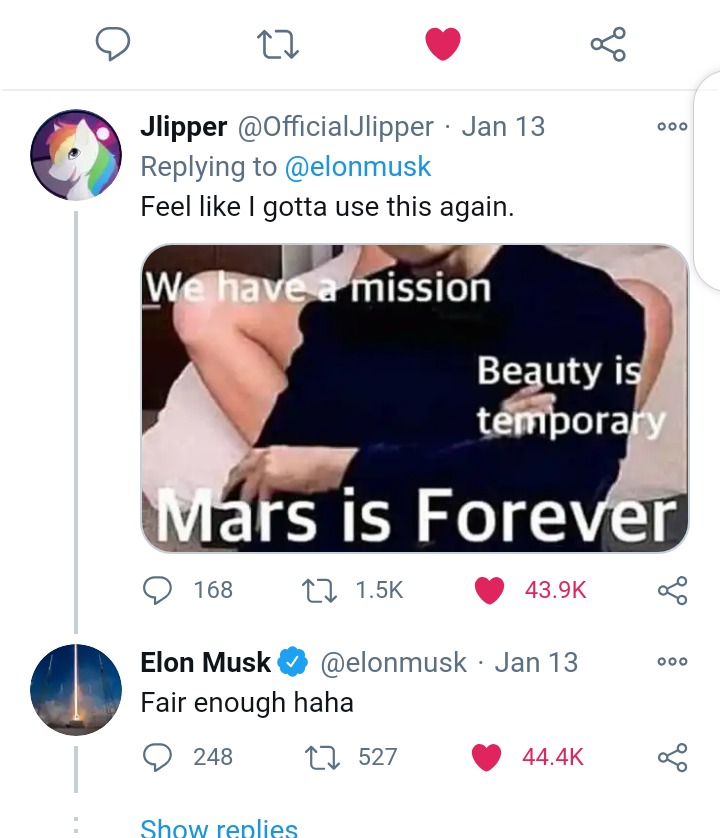Open the more options menu on Jlipper's tweet
This screenshot has width=720, height=838.
point(672,127)
